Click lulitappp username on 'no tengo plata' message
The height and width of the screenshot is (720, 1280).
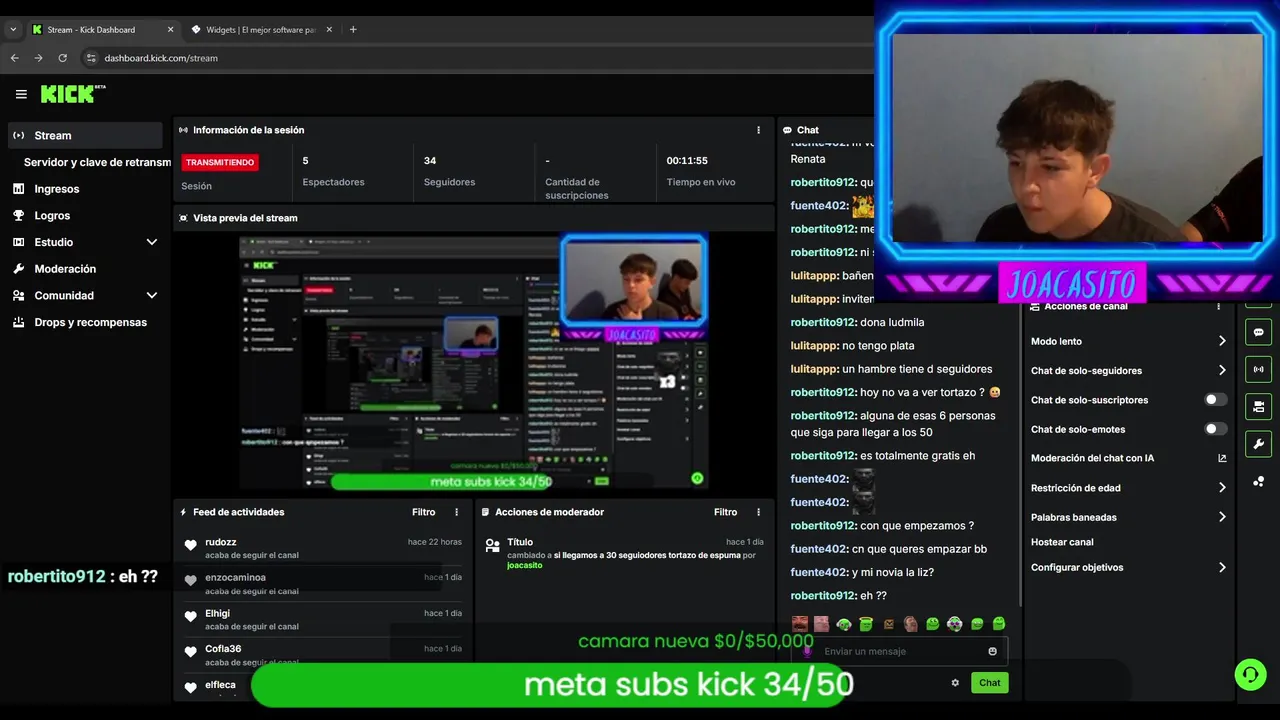814,345
